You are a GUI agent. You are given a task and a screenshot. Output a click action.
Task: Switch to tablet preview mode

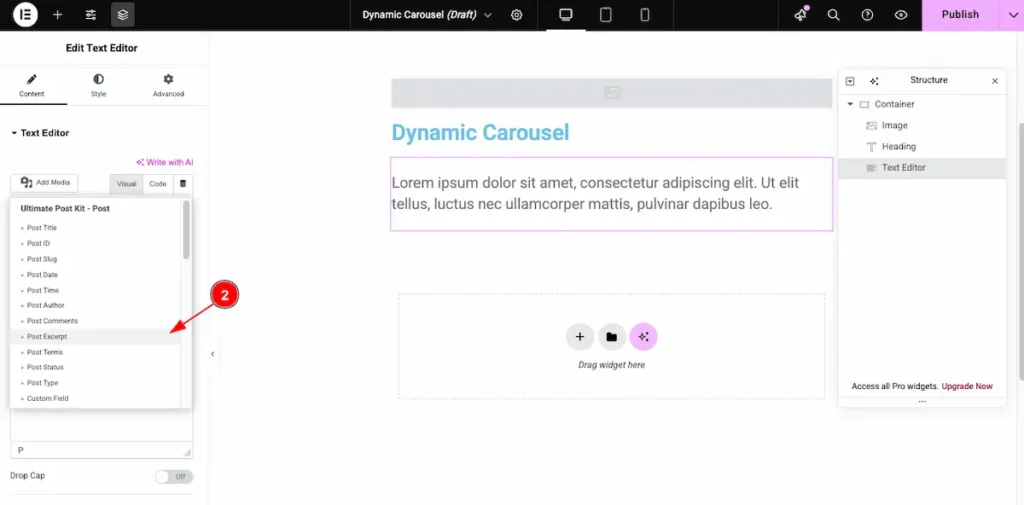pos(605,15)
